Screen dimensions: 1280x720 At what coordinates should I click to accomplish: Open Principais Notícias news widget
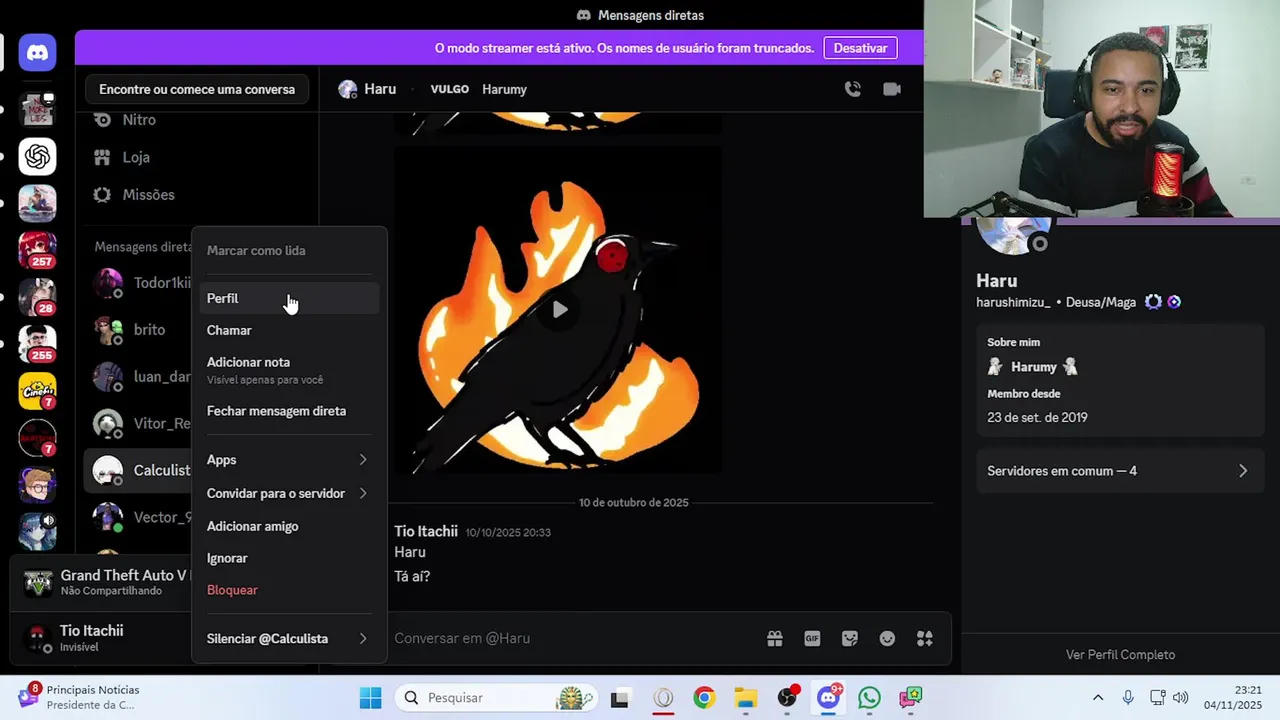point(80,697)
